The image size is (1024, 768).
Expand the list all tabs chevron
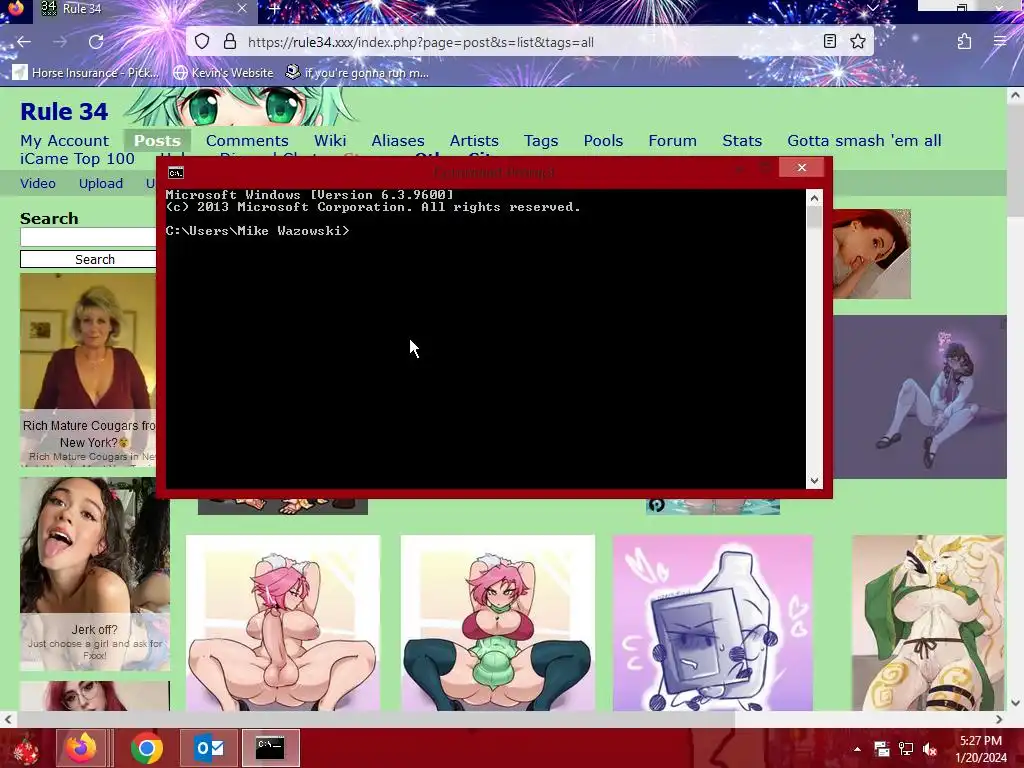(872, 8)
